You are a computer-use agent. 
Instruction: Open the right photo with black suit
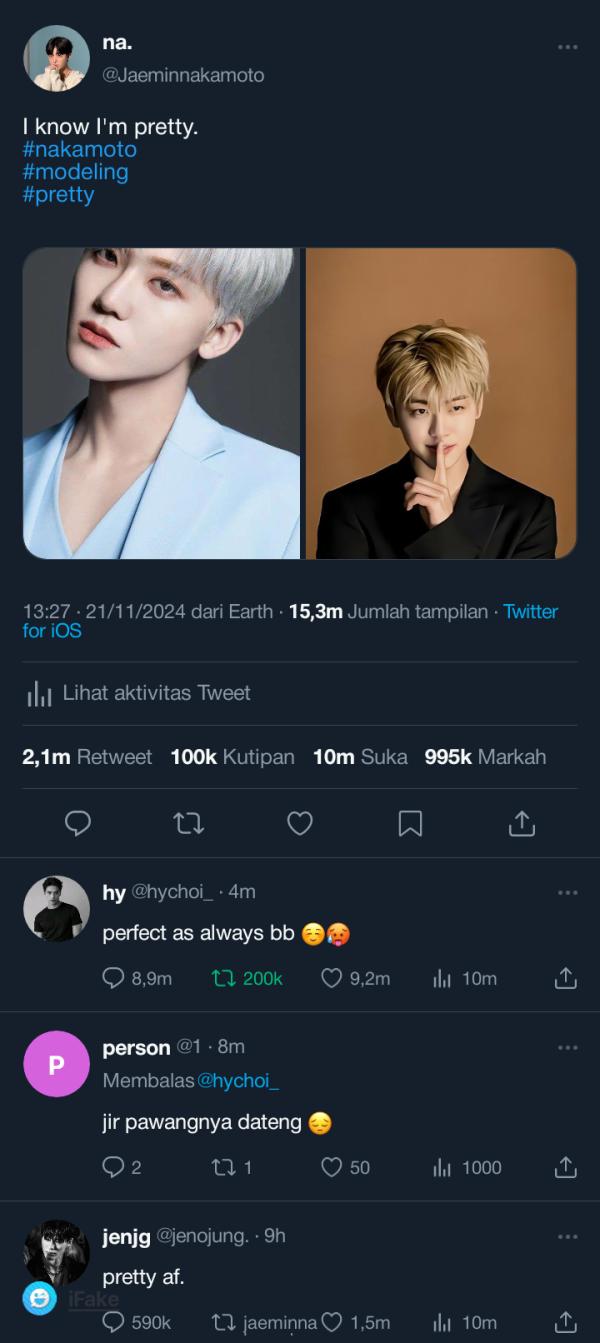pyautogui.click(x=441, y=403)
